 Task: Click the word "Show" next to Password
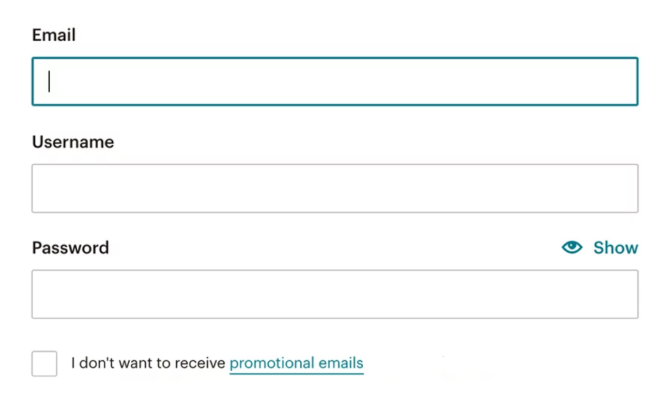615,247
